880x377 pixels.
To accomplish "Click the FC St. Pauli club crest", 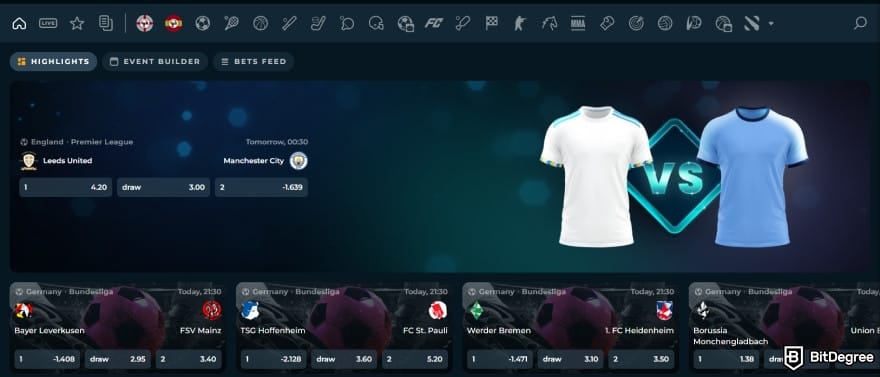I will tap(438, 310).
